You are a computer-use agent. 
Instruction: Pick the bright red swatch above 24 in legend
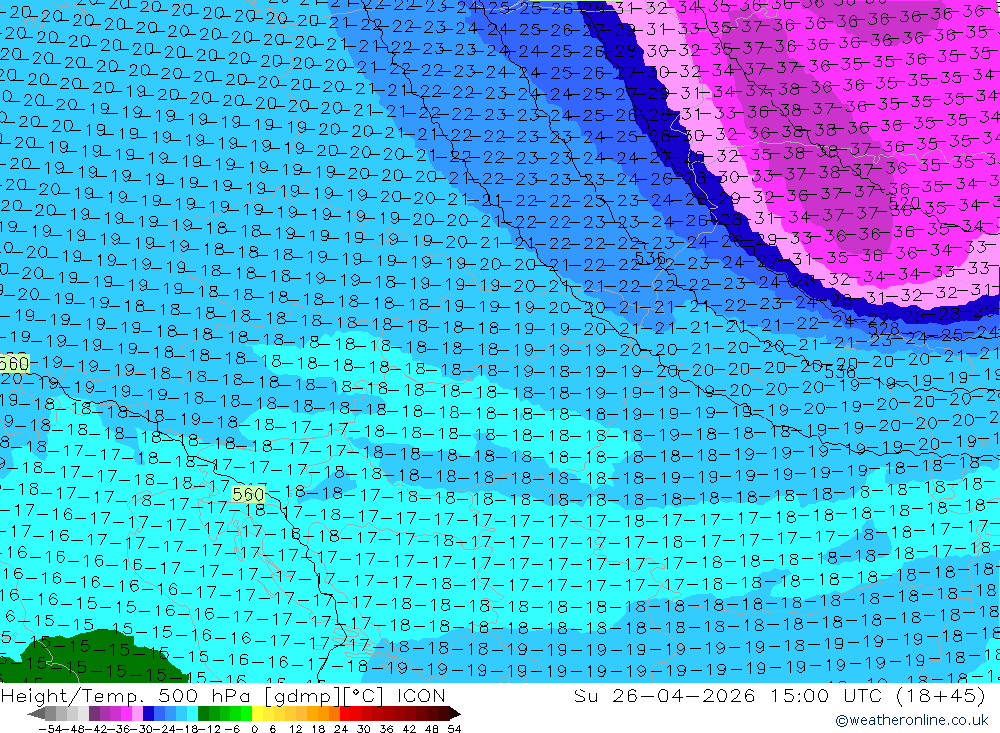345,713
